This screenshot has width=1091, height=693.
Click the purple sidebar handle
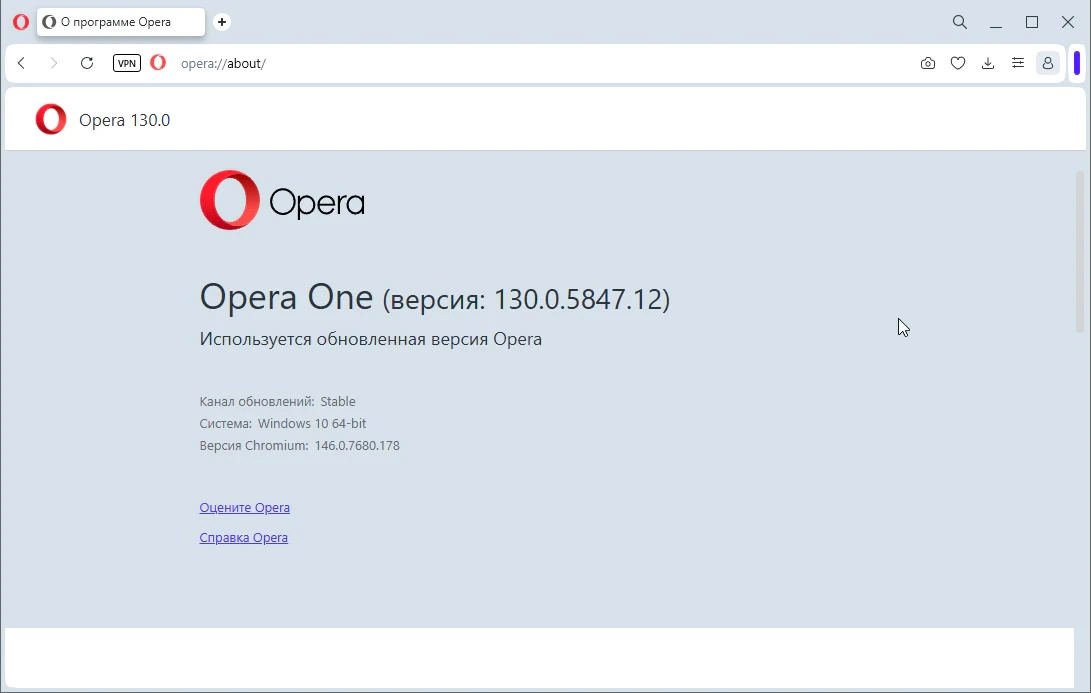[x=1077, y=63]
